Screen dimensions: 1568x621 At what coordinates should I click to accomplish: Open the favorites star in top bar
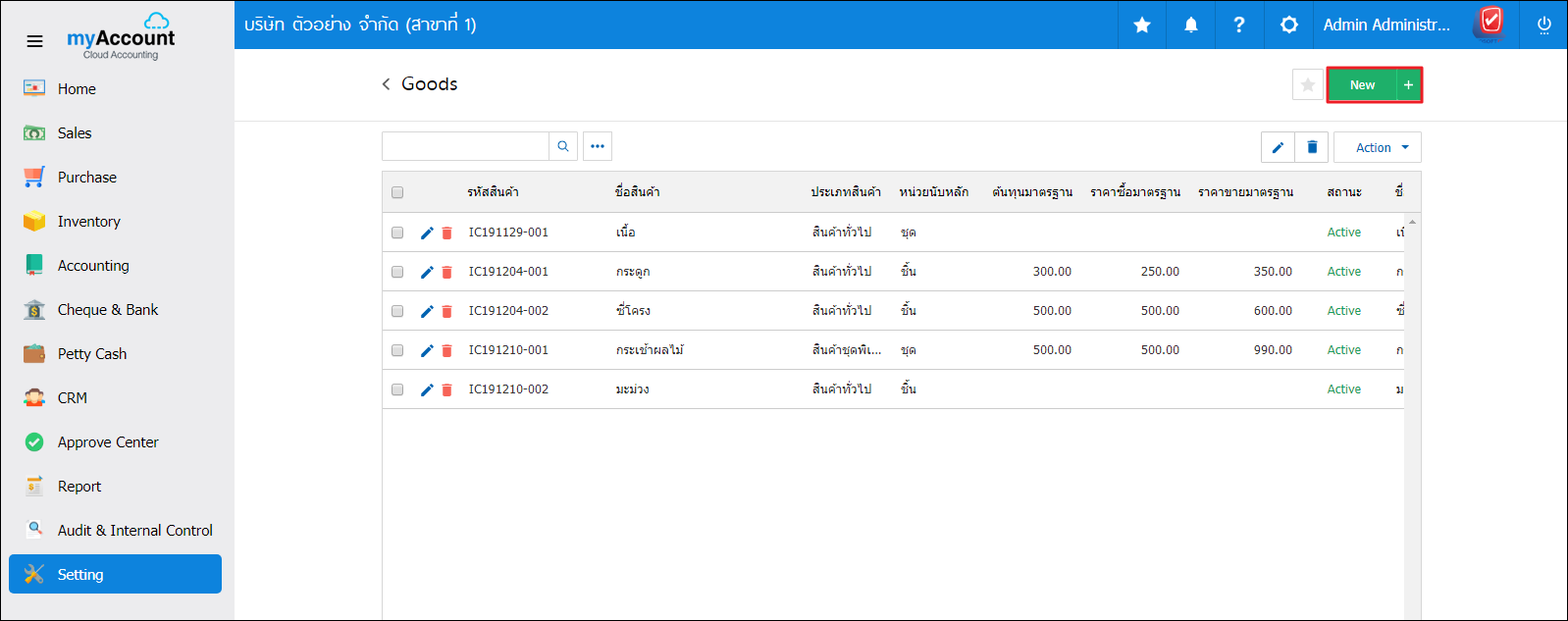click(1142, 25)
